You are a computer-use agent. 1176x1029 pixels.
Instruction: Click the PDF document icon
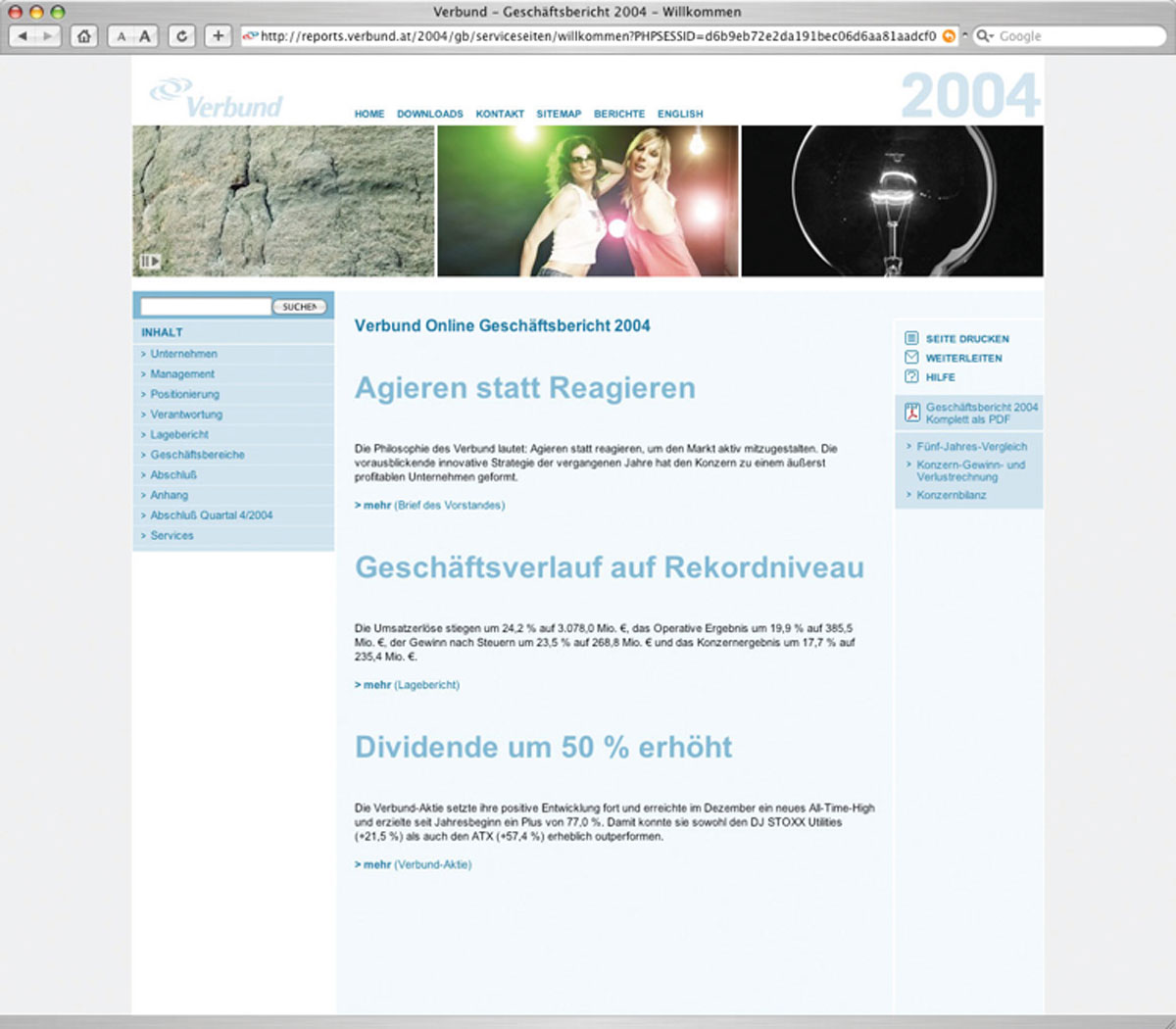point(911,413)
